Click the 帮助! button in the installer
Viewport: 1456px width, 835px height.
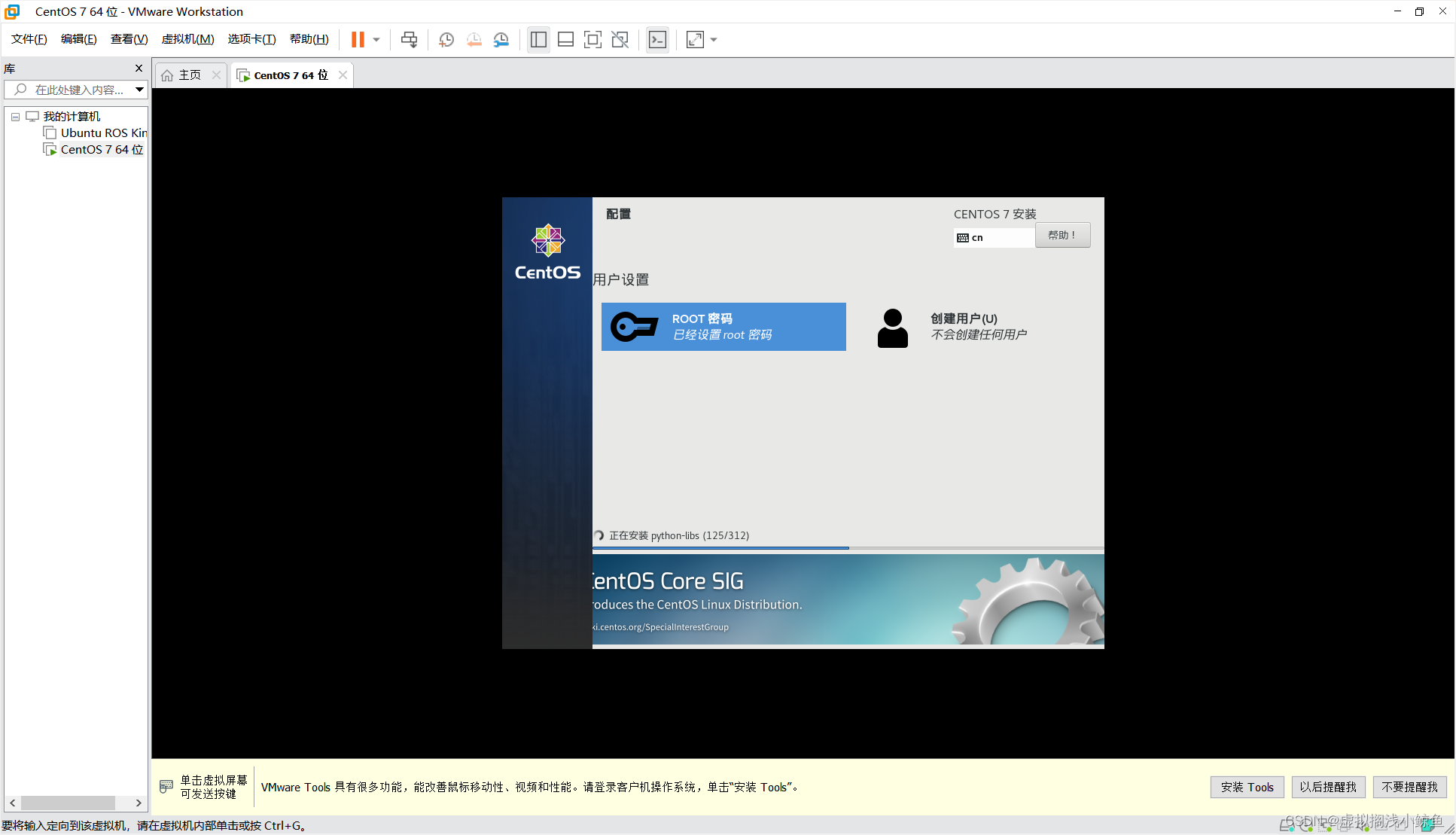click(1062, 235)
